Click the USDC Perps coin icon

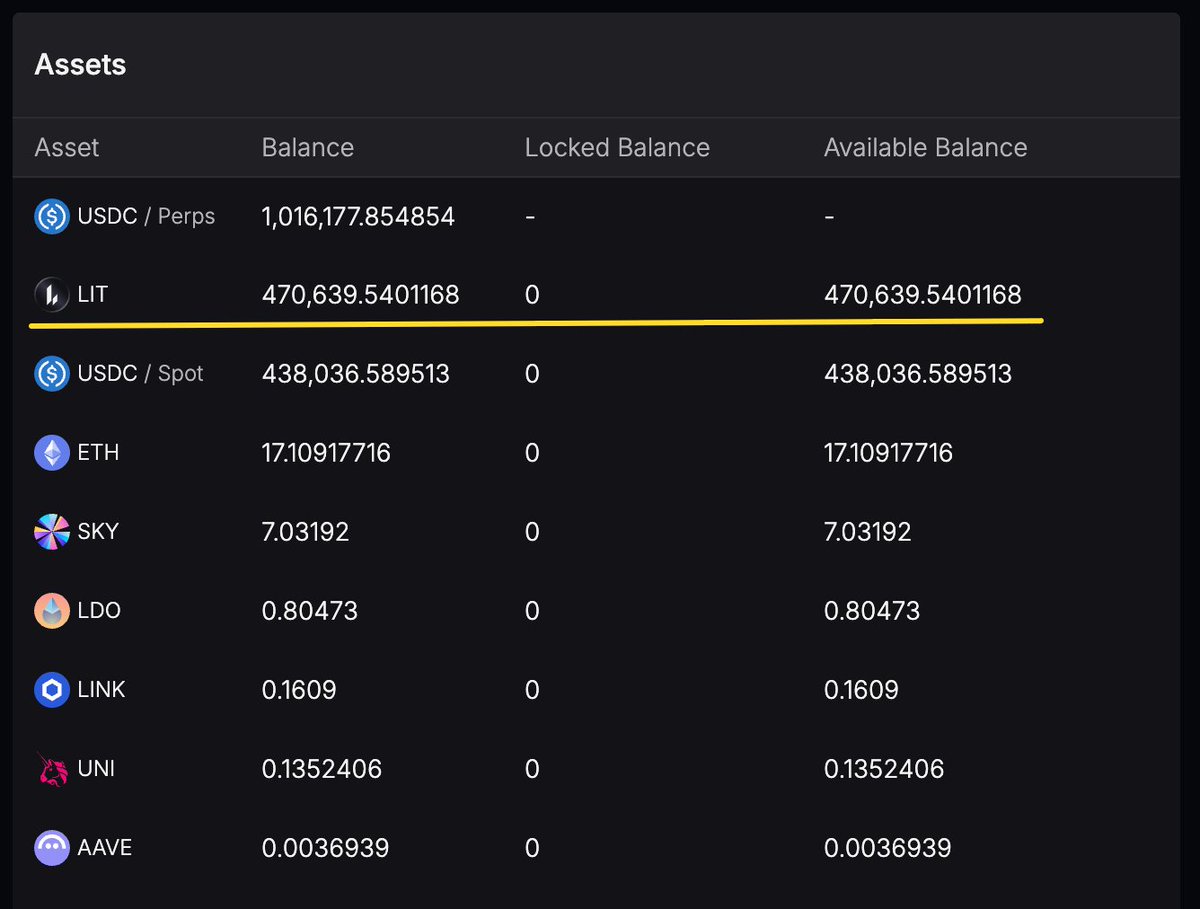point(52,216)
